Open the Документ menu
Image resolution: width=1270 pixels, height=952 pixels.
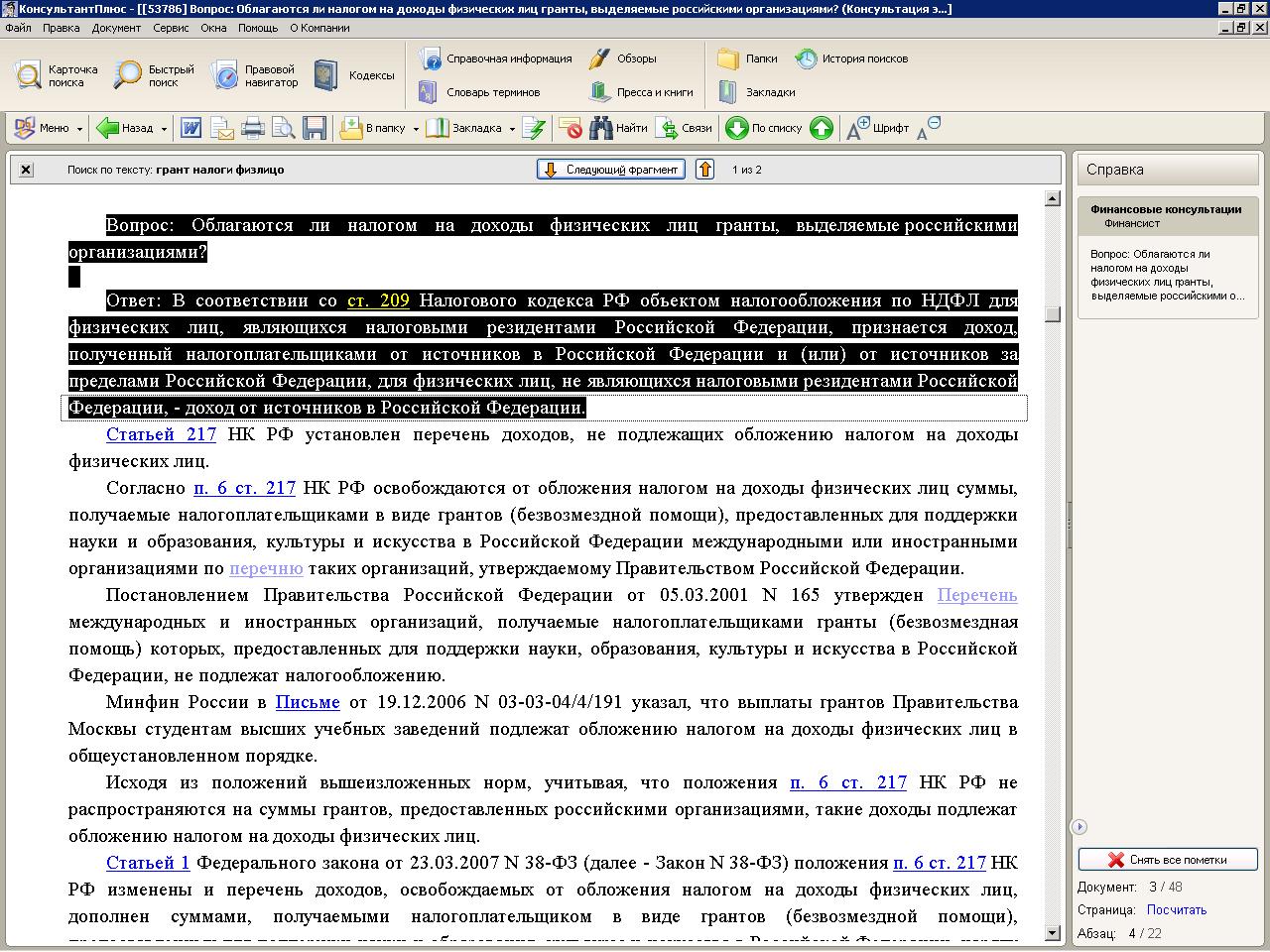(x=116, y=28)
